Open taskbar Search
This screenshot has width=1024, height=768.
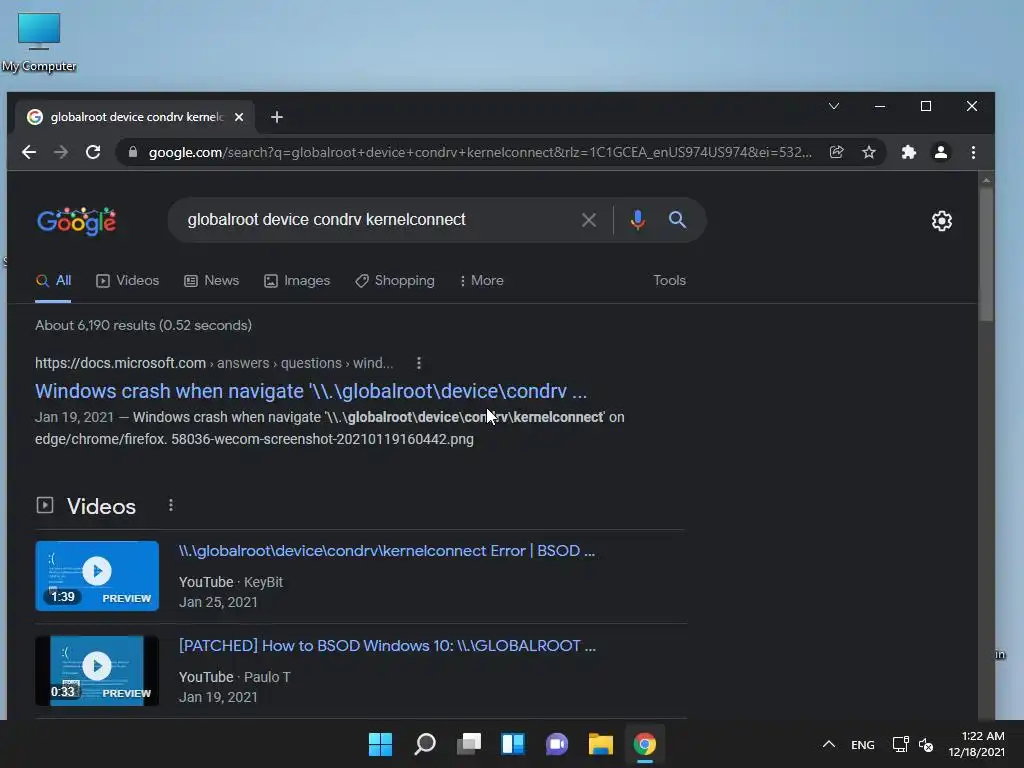coord(424,744)
